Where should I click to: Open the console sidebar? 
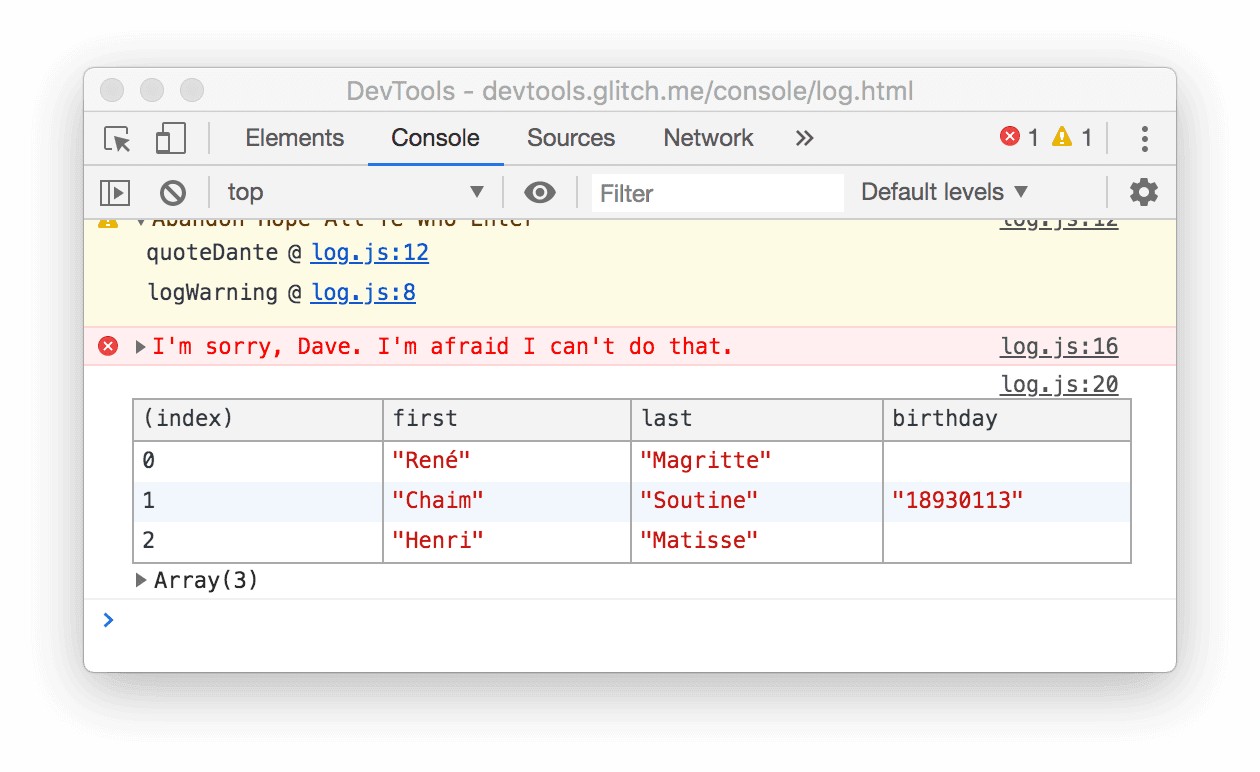pos(115,192)
